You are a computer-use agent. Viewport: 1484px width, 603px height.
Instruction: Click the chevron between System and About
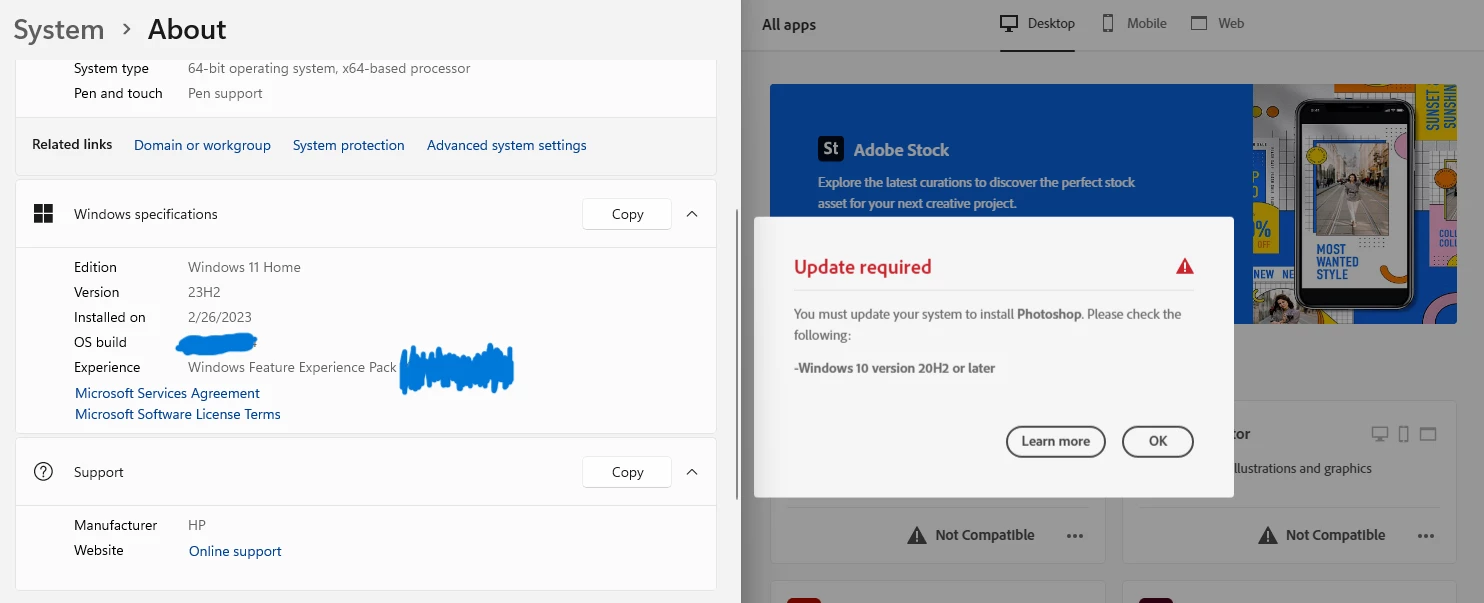(x=126, y=30)
